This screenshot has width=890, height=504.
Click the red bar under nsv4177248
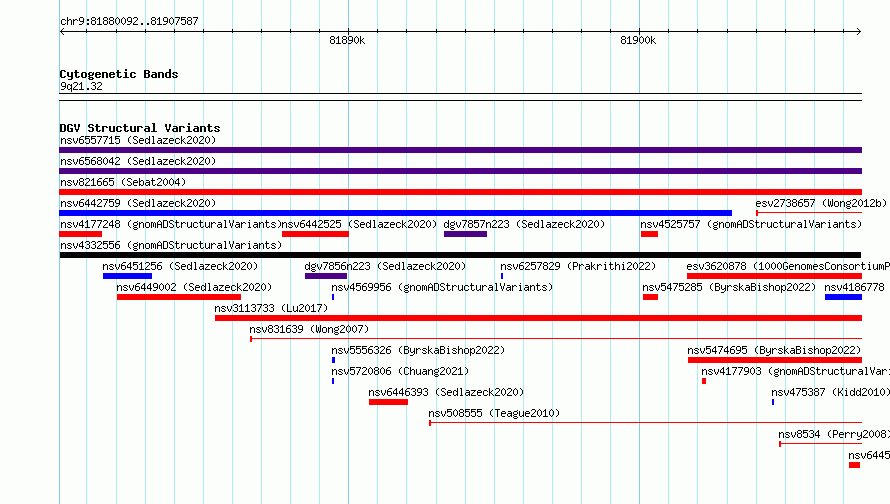81,234
